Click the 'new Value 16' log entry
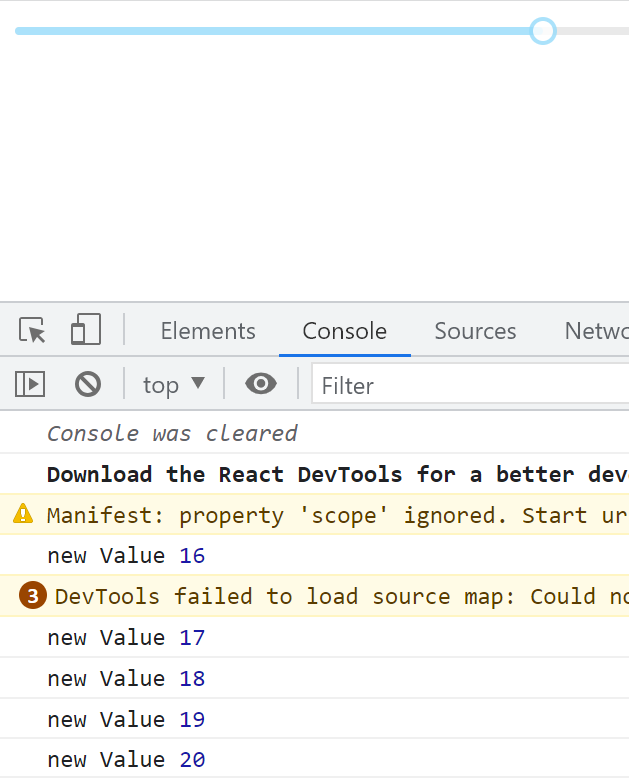Image resolution: width=629 pixels, height=783 pixels. (314, 555)
